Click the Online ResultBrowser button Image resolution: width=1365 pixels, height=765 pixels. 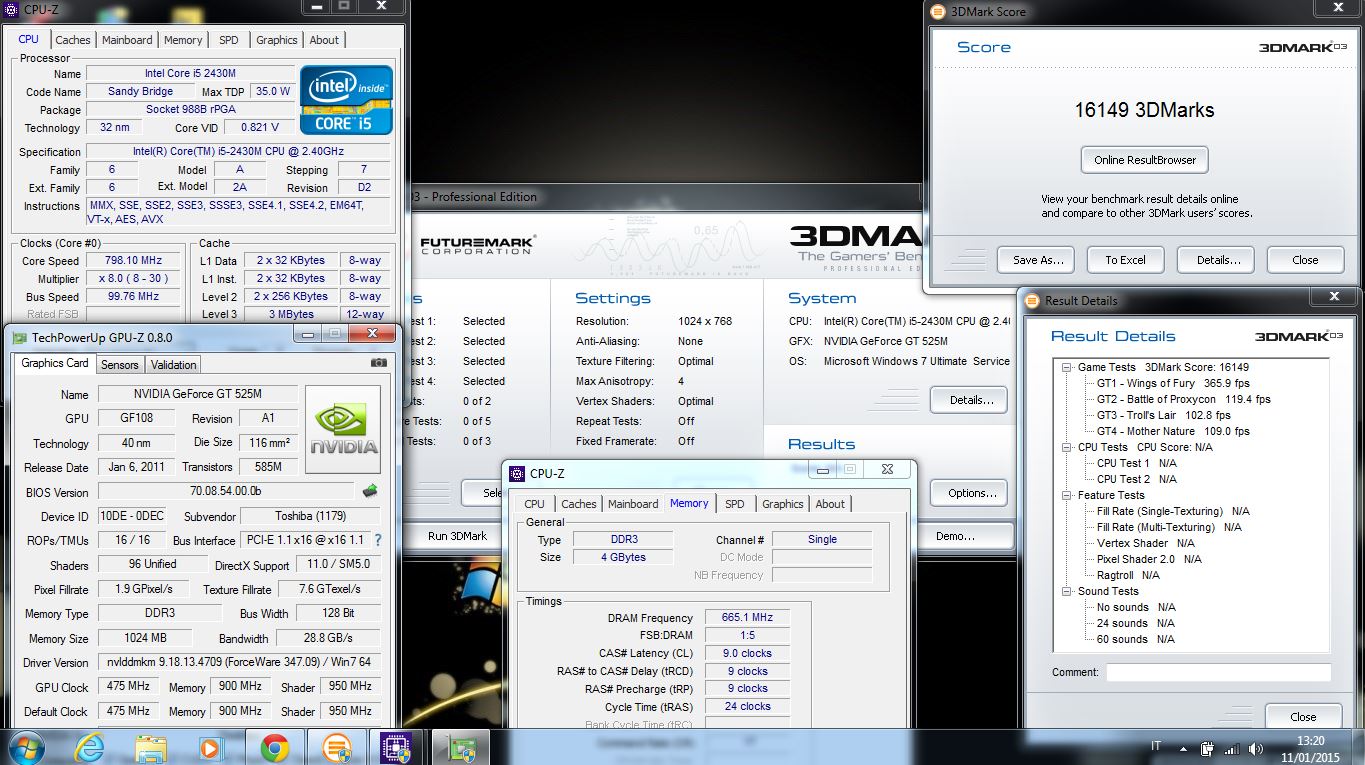click(x=1145, y=160)
